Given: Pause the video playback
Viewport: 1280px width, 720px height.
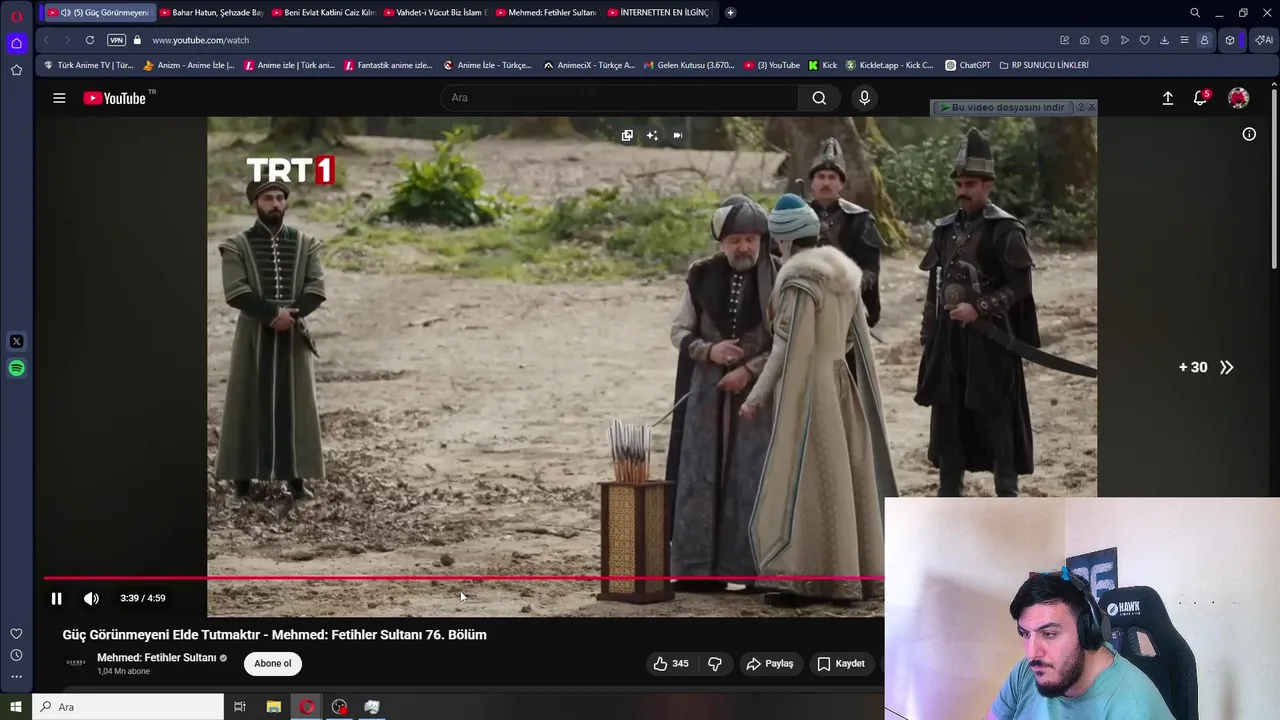Looking at the screenshot, I should click(56, 598).
